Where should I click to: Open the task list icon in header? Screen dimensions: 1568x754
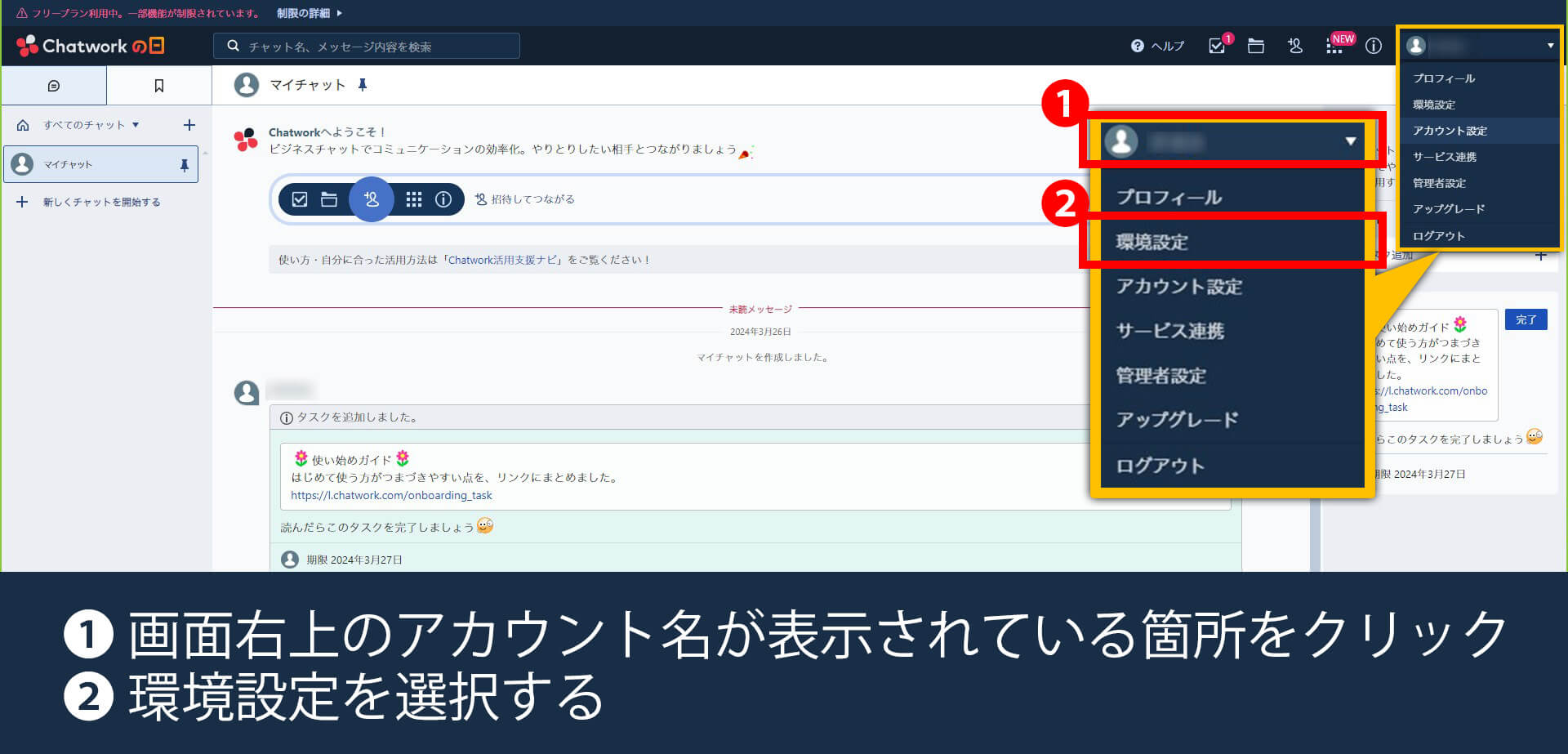point(1216,46)
